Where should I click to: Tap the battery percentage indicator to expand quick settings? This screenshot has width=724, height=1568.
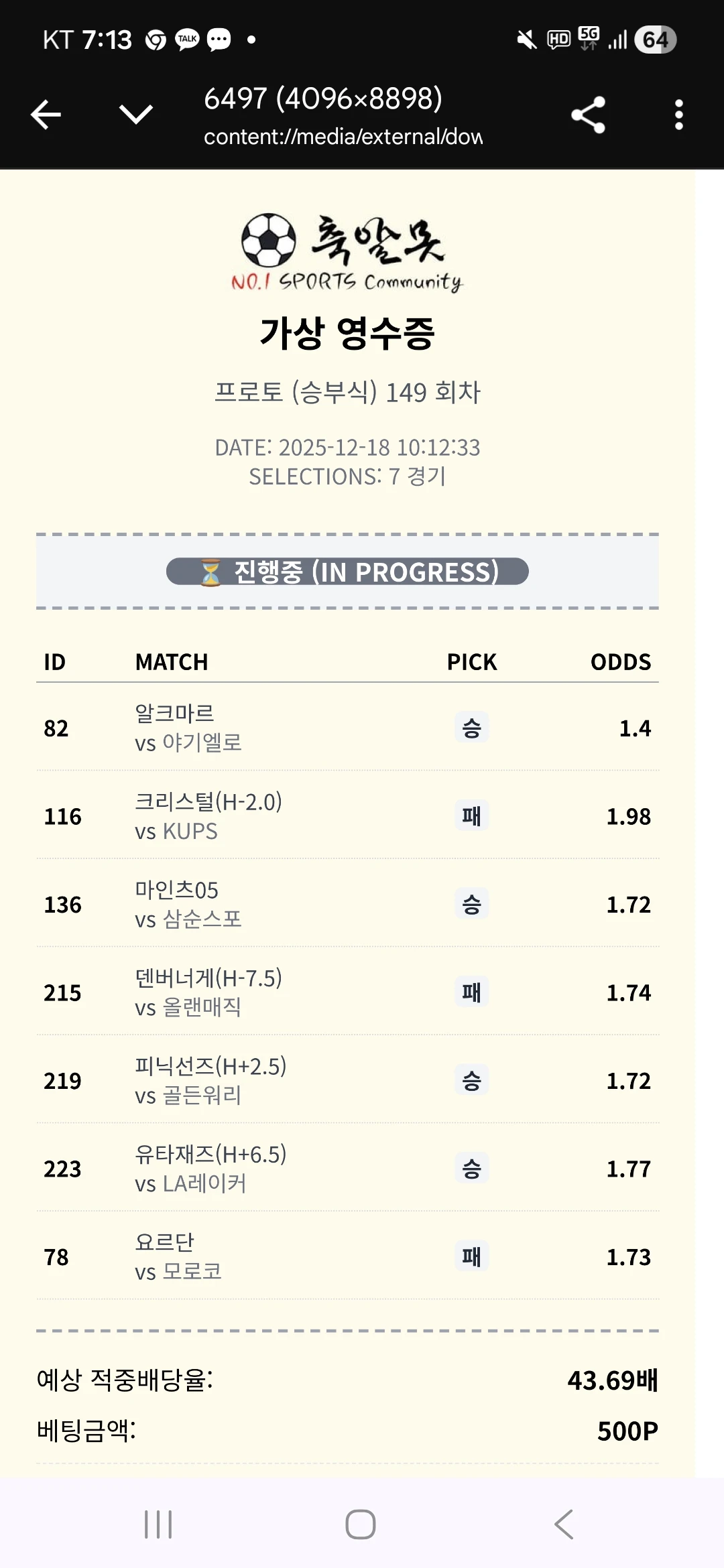coord(654,40)
